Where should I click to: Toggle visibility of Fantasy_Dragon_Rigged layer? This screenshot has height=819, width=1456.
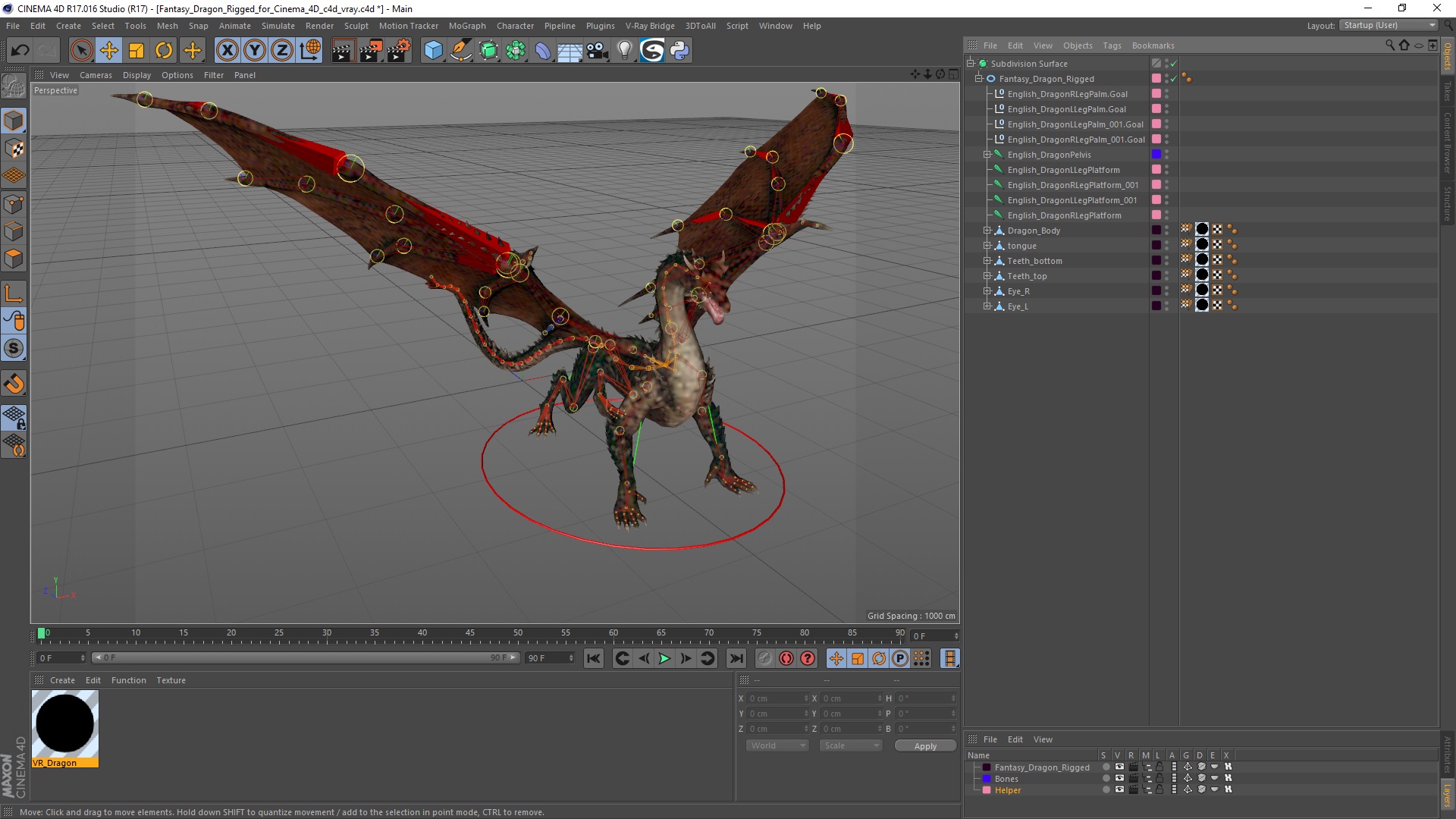tap(1119, 766)
